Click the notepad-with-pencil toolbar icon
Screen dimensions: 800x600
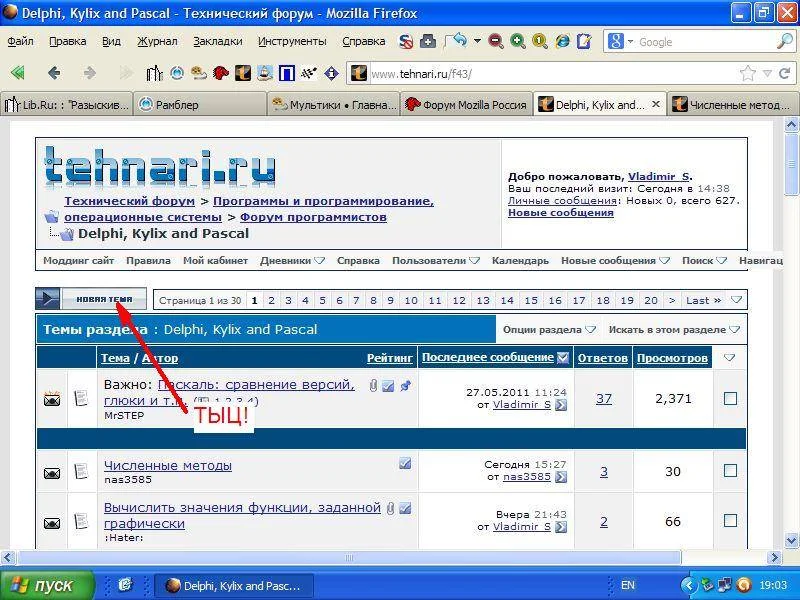pyautogui.click(x=584, y=41)
